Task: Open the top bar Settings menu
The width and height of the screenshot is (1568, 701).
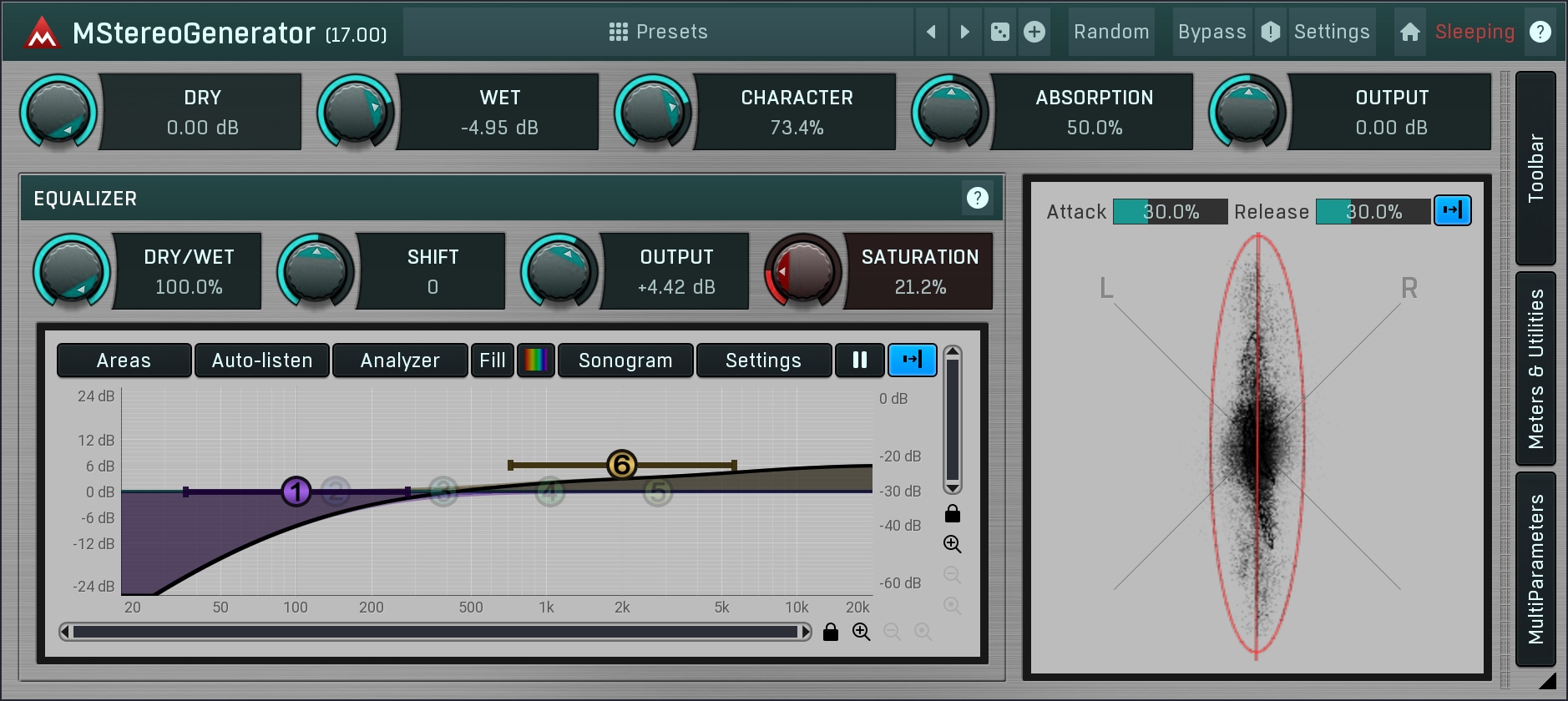Action: (1331, 32)
